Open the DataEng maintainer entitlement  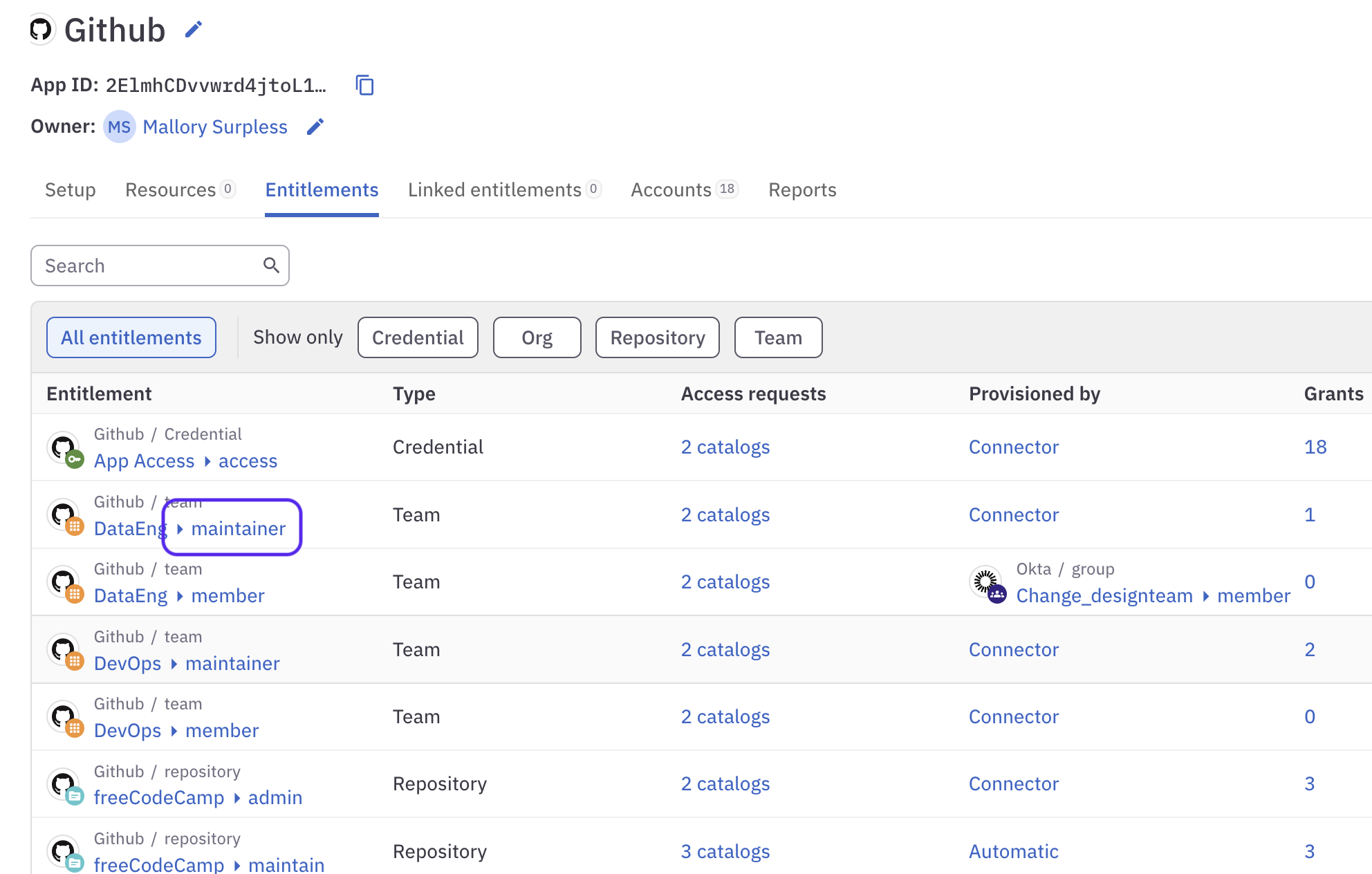(239, 528)
